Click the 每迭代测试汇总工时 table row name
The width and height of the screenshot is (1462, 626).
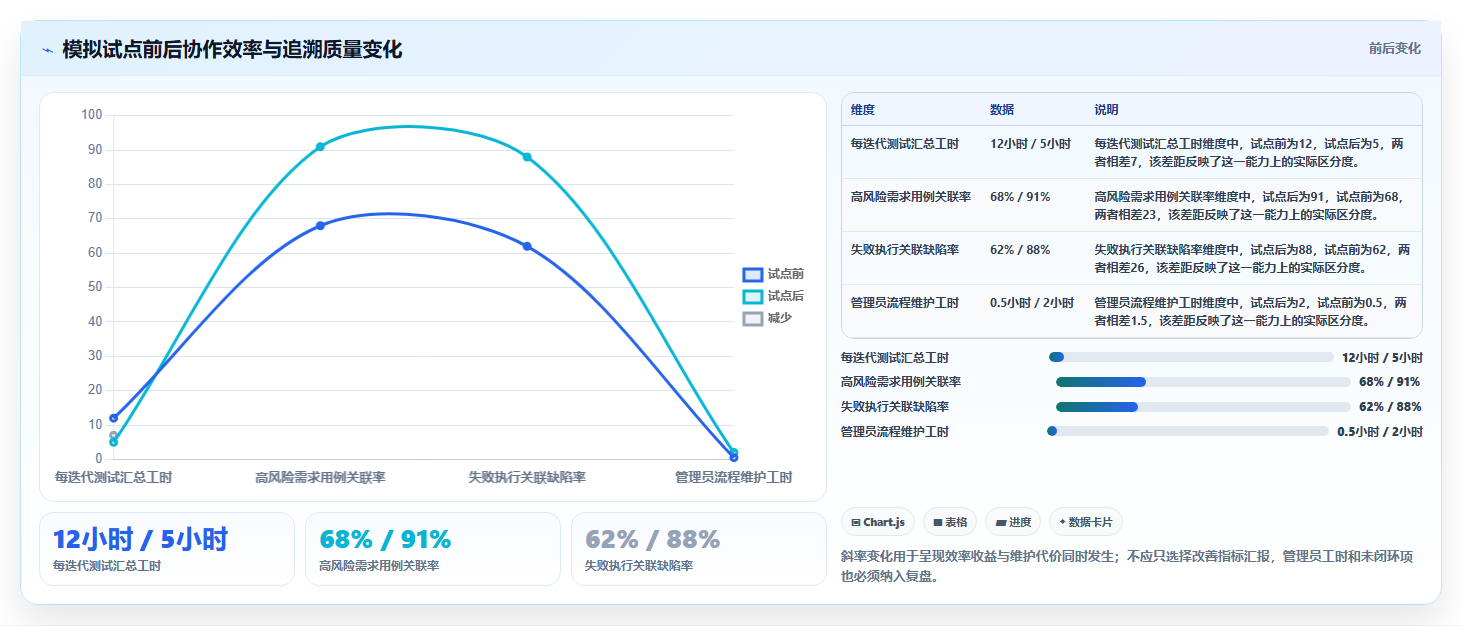pyautogui.click(x=905, y=144)
